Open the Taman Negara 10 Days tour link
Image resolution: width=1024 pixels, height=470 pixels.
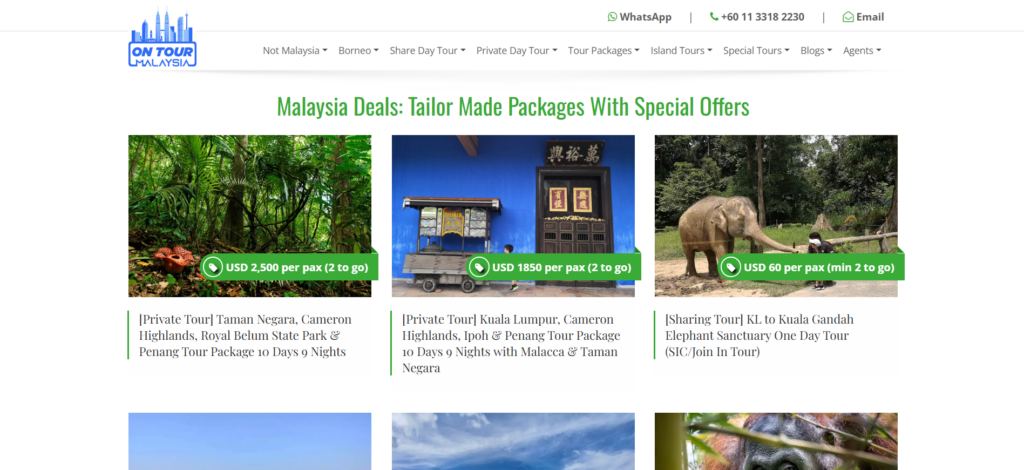click(x=245, y=336)
